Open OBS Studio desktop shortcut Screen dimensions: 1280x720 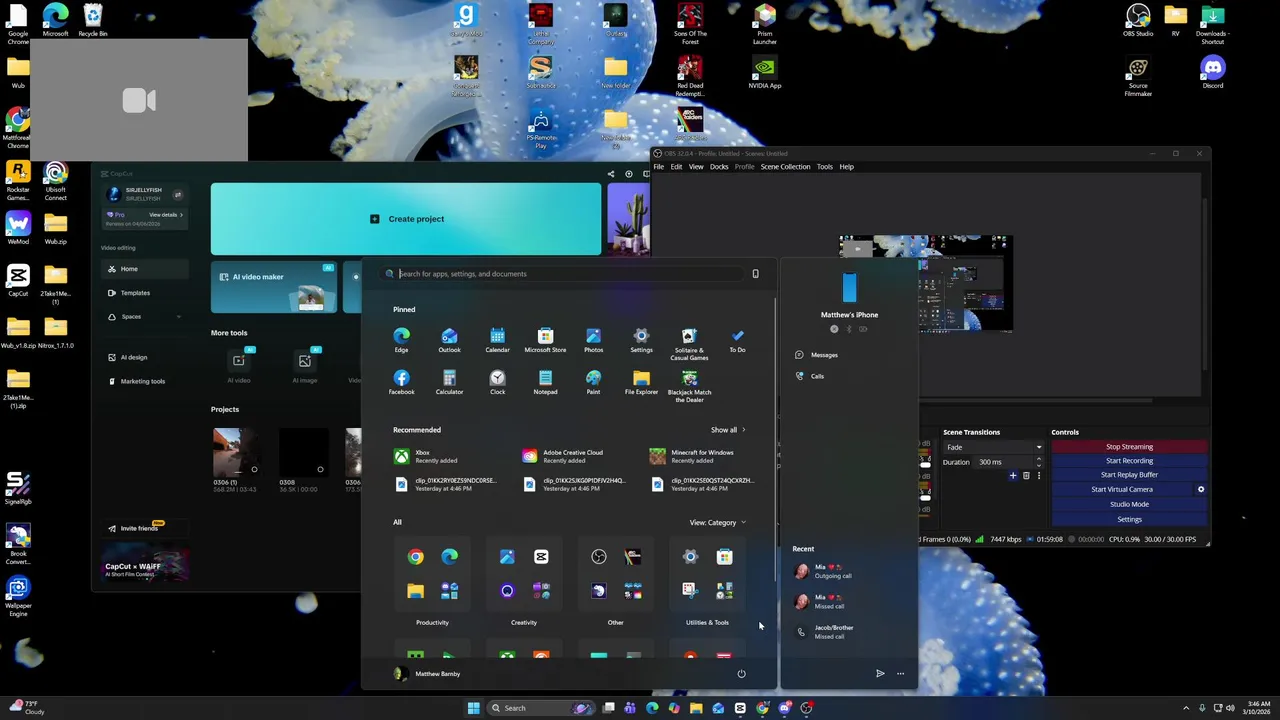[1138, 20]
